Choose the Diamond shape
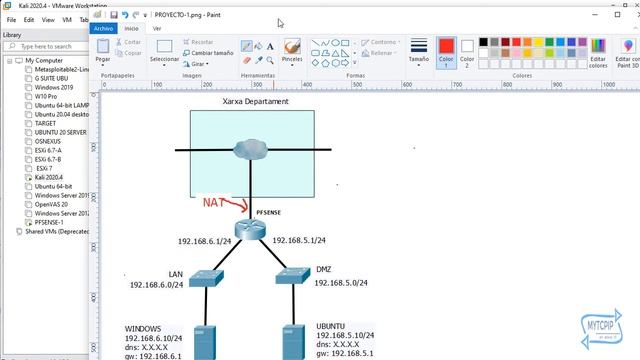 316,63
